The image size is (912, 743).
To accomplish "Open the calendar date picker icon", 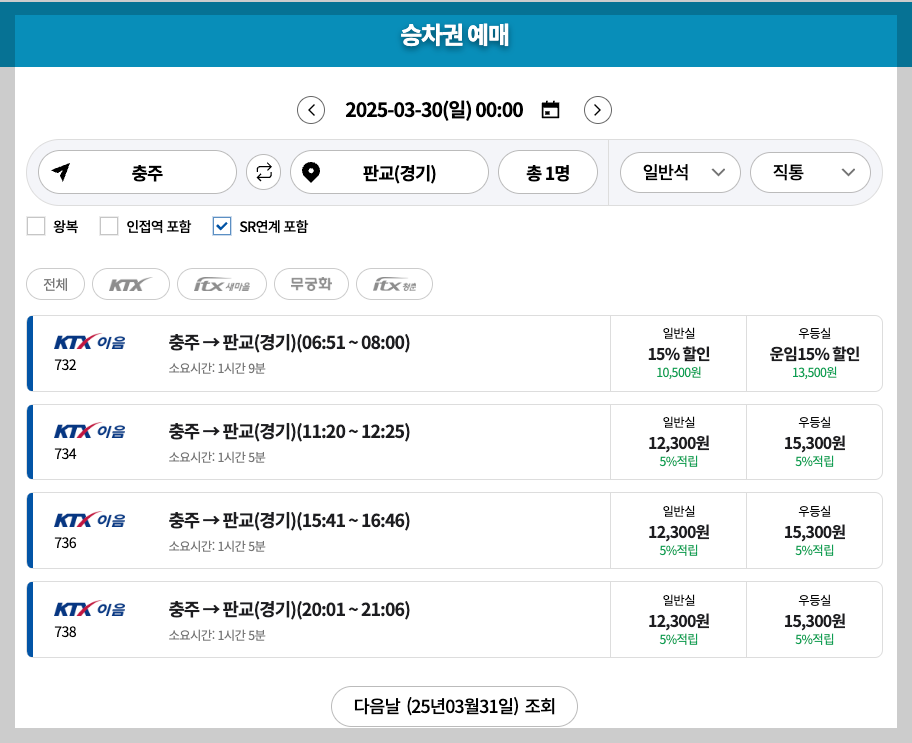I will 551,110.
